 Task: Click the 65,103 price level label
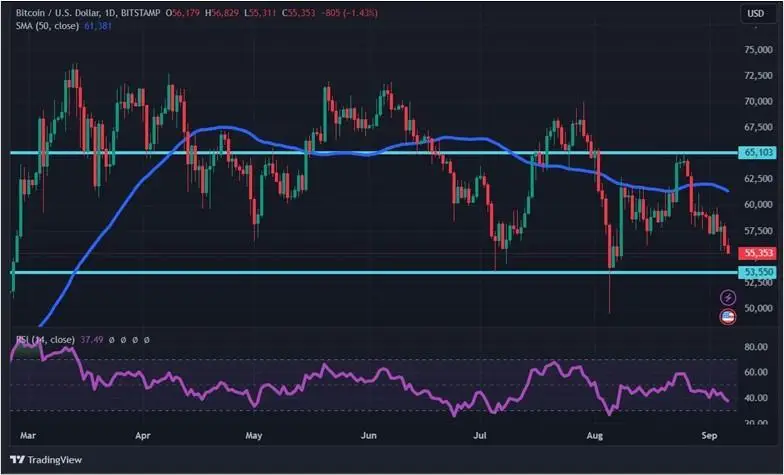(x=756, y=153)
